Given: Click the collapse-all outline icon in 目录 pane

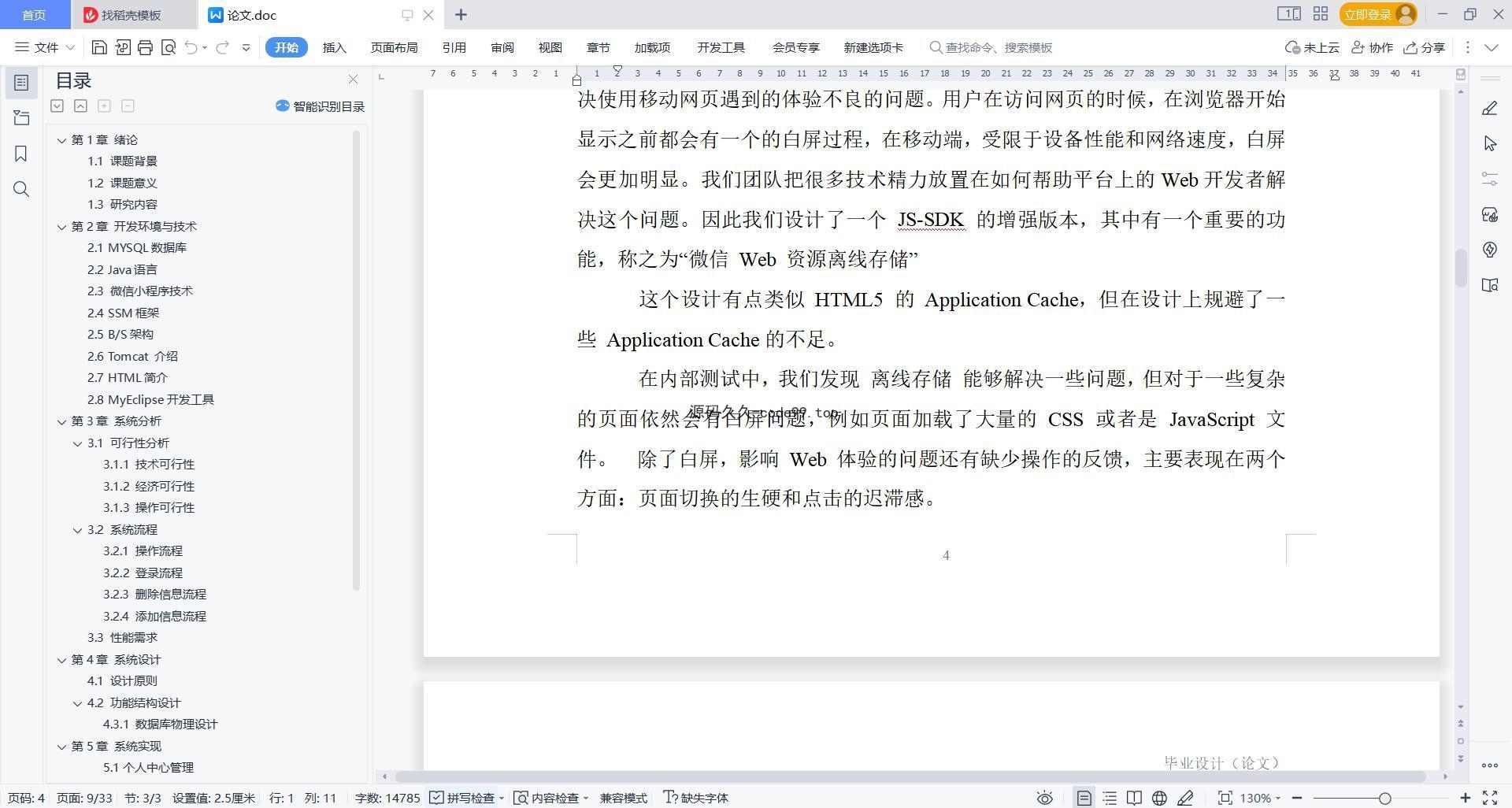Looking at the screenshot, I should [x=80, y=106].
